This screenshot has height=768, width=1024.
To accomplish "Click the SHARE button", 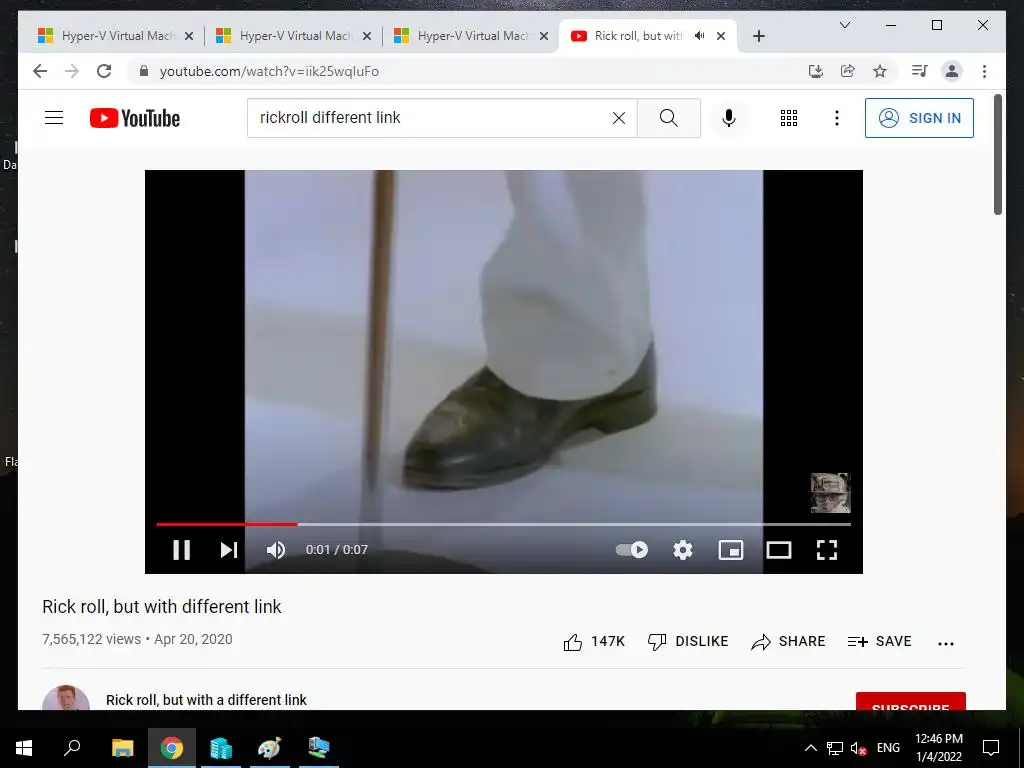I will pos(788,642).
